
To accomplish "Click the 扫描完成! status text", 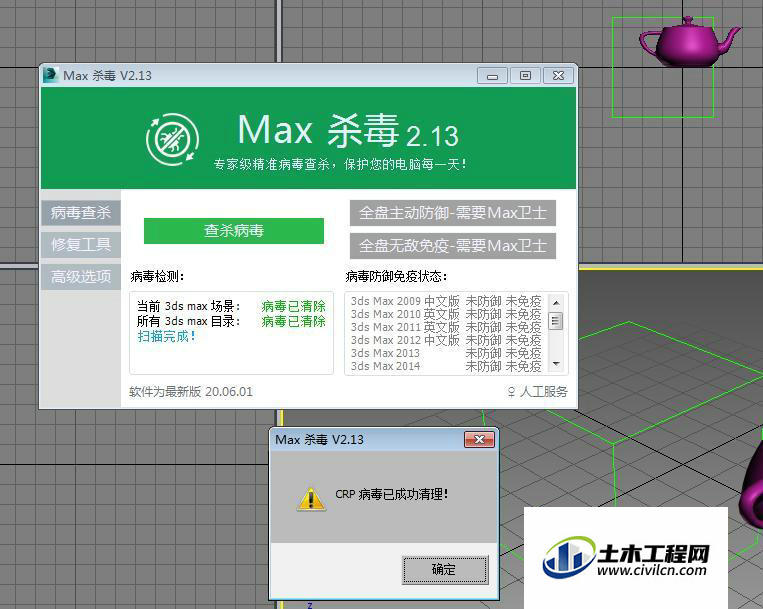I will click(x=166, y=336).
